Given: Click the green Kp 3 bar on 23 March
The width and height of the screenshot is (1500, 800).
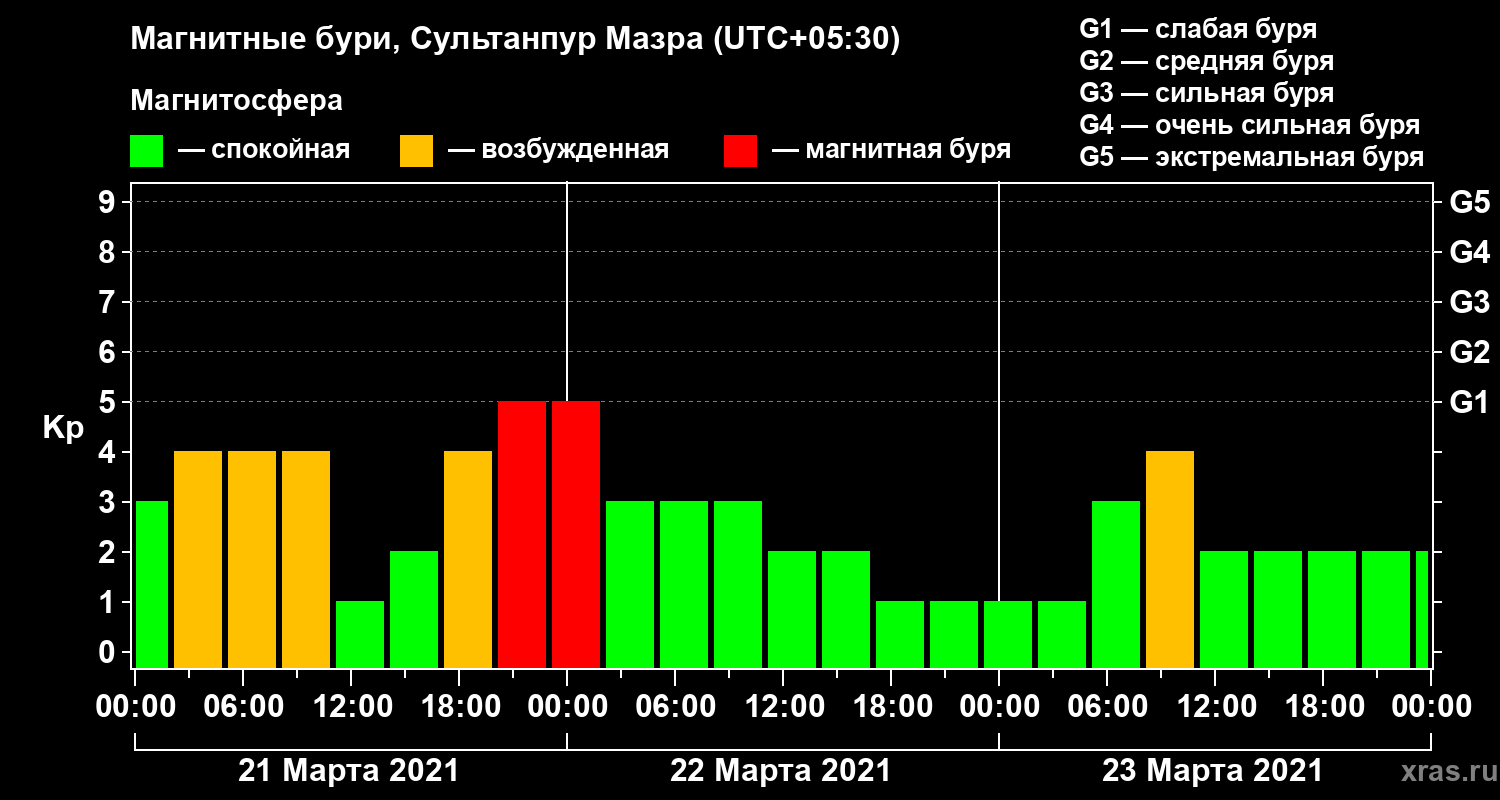Looking at the screenshot, I should click(1116, 584).
